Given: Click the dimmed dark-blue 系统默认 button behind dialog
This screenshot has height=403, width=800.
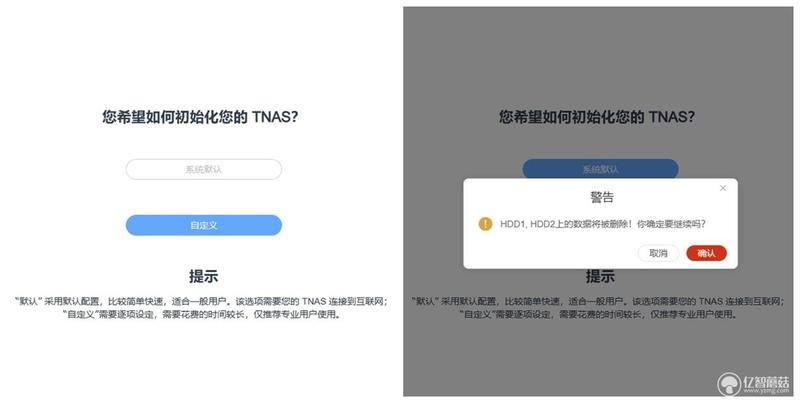Looking at the screenshot, I should pyautogui.click(x=600, y=169).
